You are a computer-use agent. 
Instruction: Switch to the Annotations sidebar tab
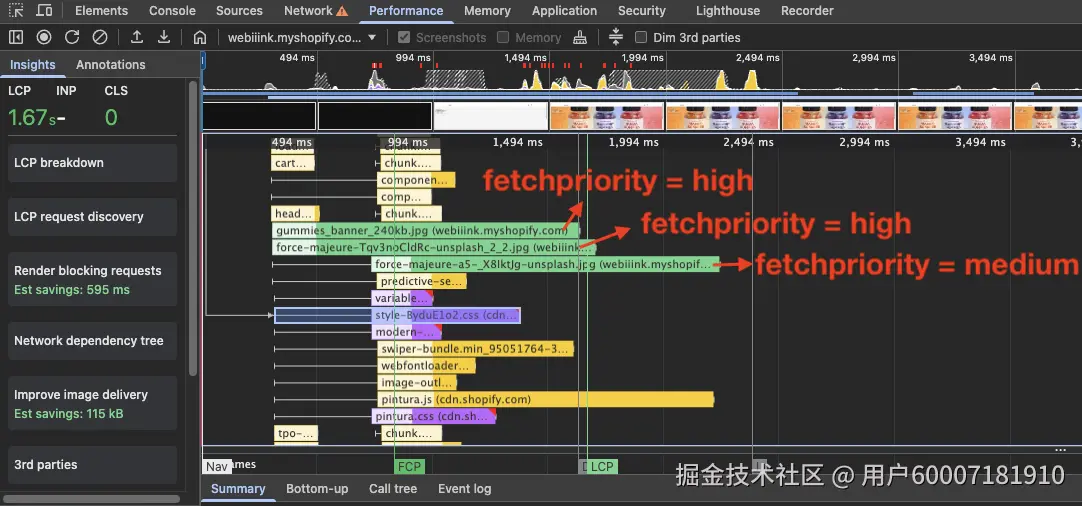pos(110,64)
